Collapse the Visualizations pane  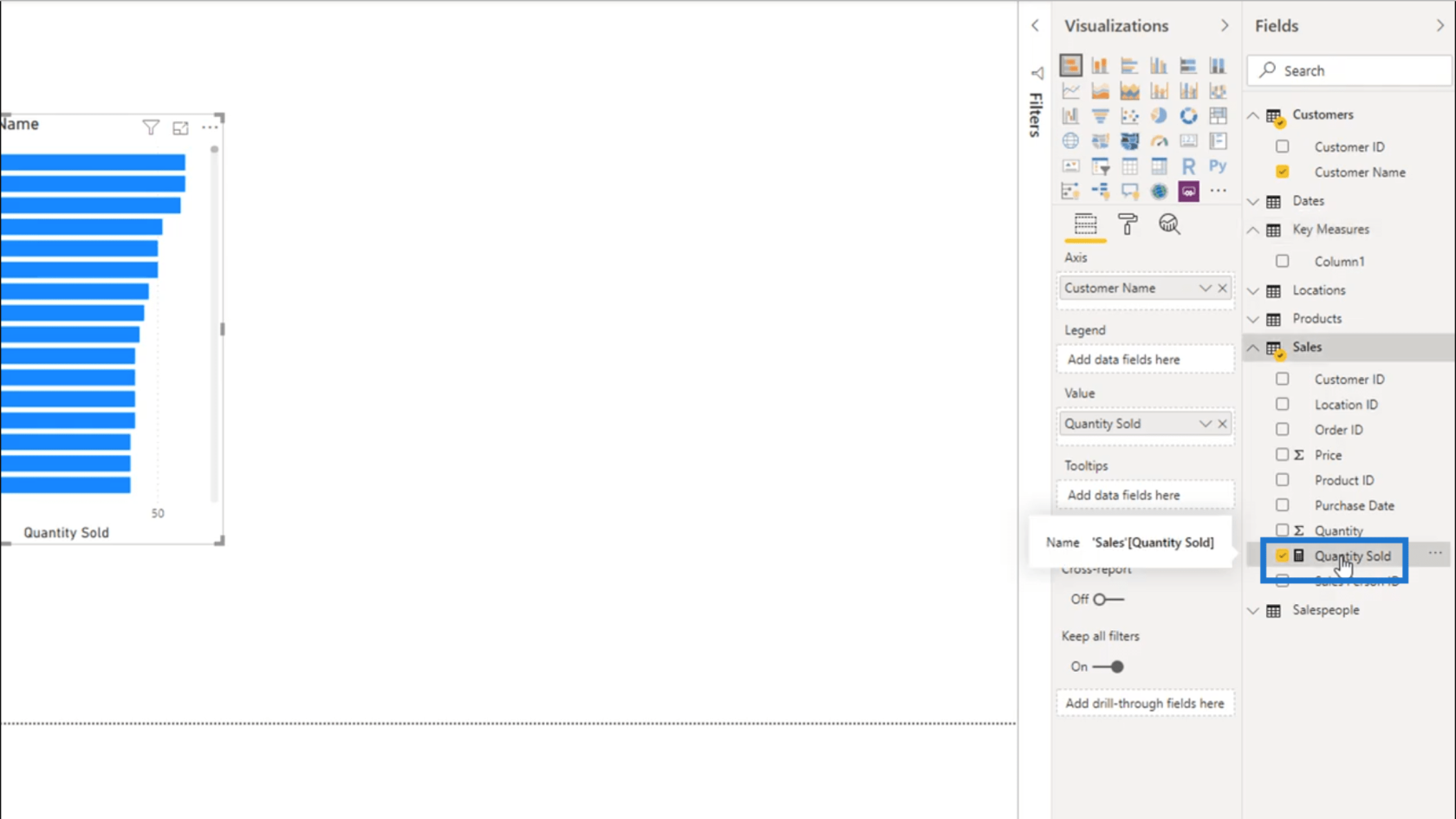pos(1224,26)
